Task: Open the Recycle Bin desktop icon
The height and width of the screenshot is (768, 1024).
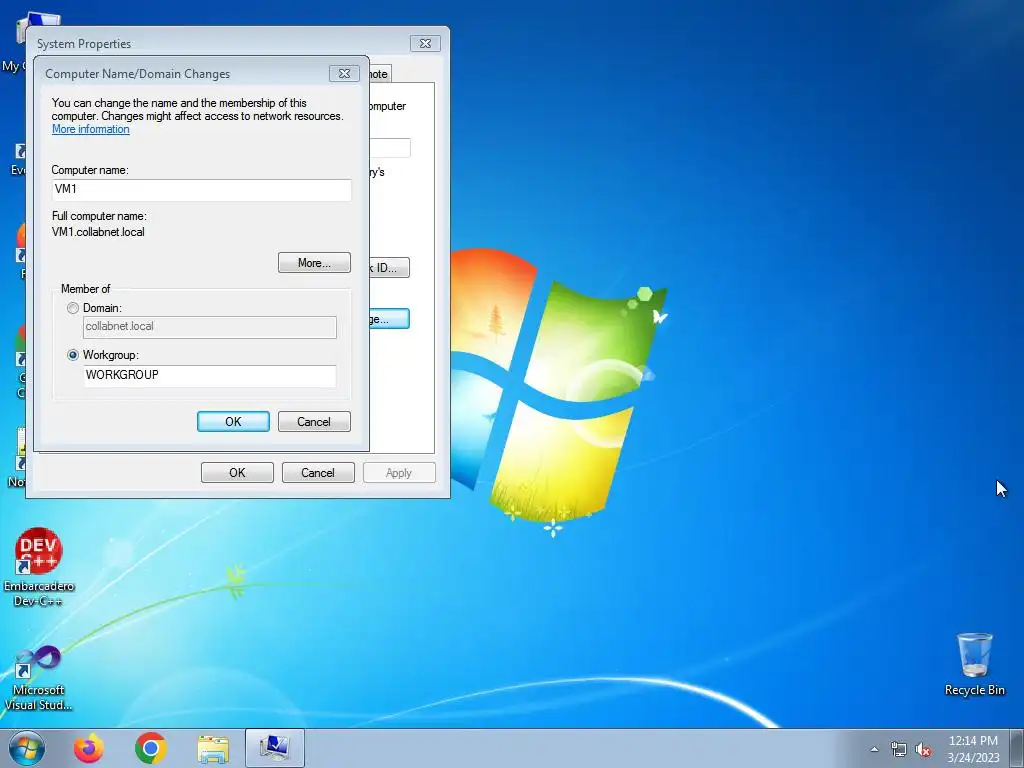Action: click(974, 664)
